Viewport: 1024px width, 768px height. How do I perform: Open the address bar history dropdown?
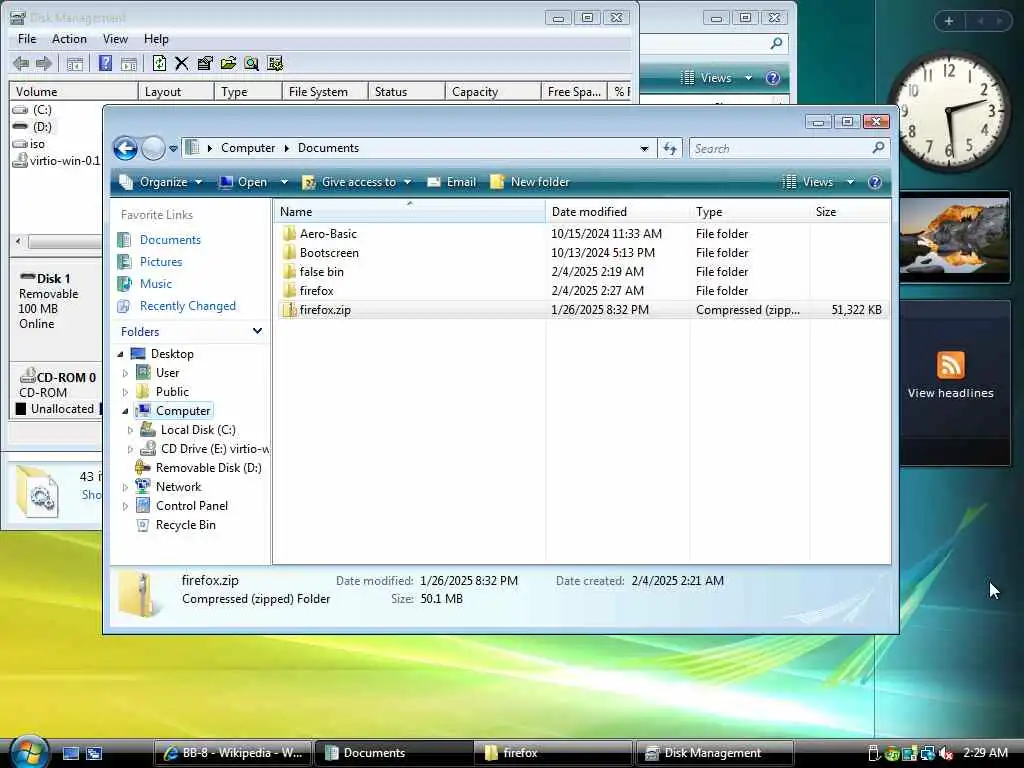click(644, 148)
